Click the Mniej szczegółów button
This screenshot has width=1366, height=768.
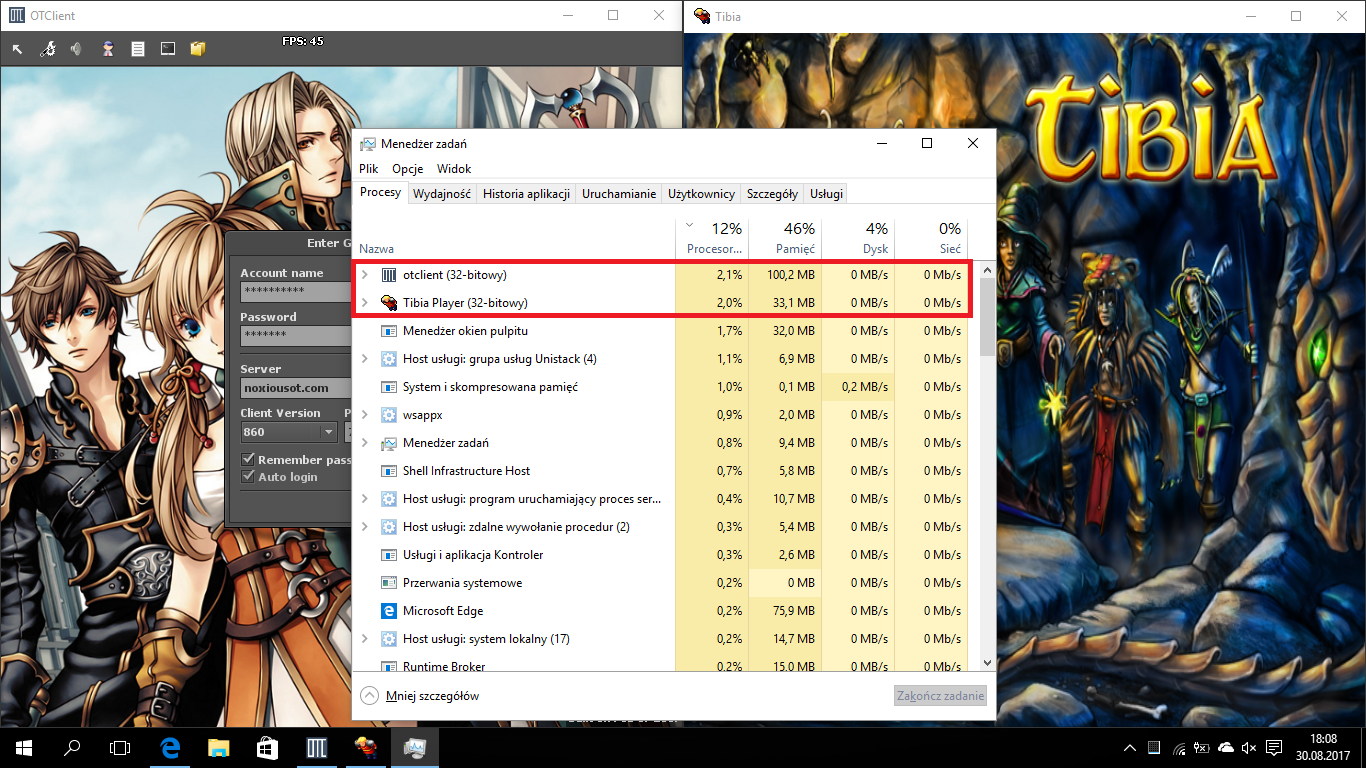click(x=420, y=696)
